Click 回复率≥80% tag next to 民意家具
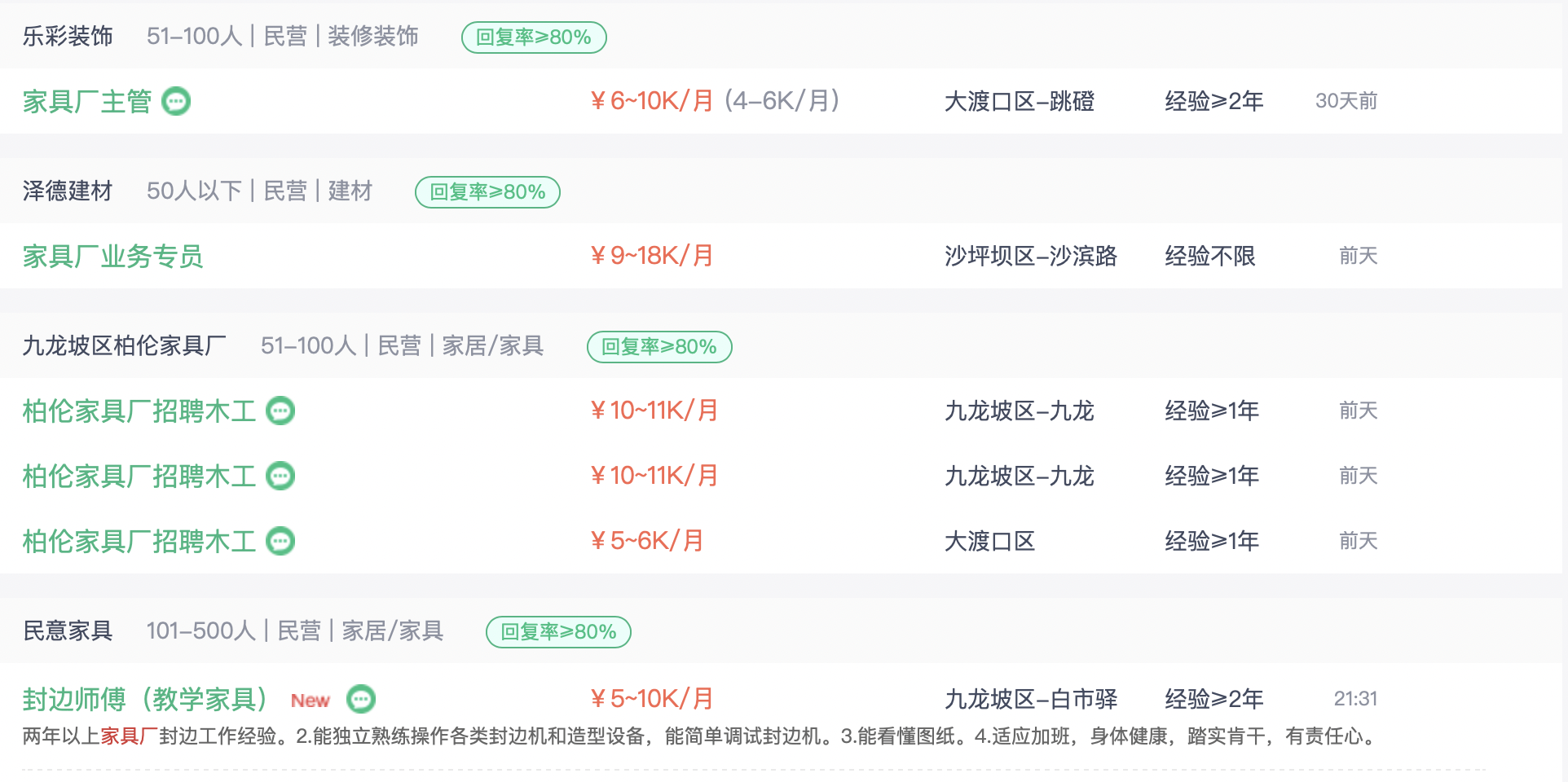 coord(558,632)
